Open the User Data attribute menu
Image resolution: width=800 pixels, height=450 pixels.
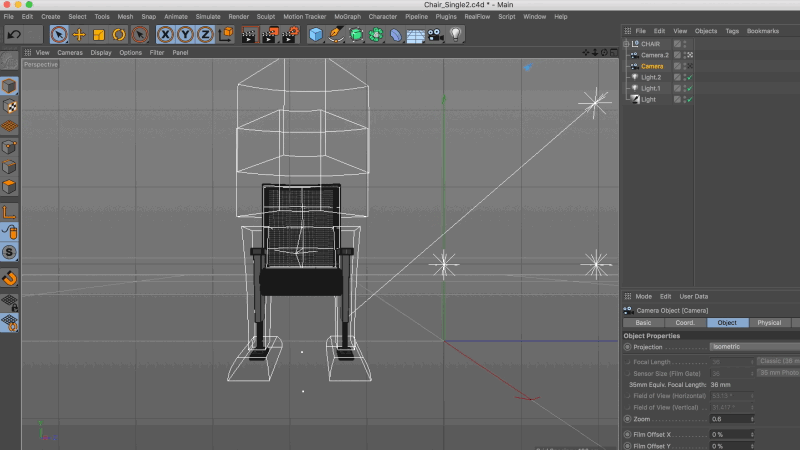[693, 296]
